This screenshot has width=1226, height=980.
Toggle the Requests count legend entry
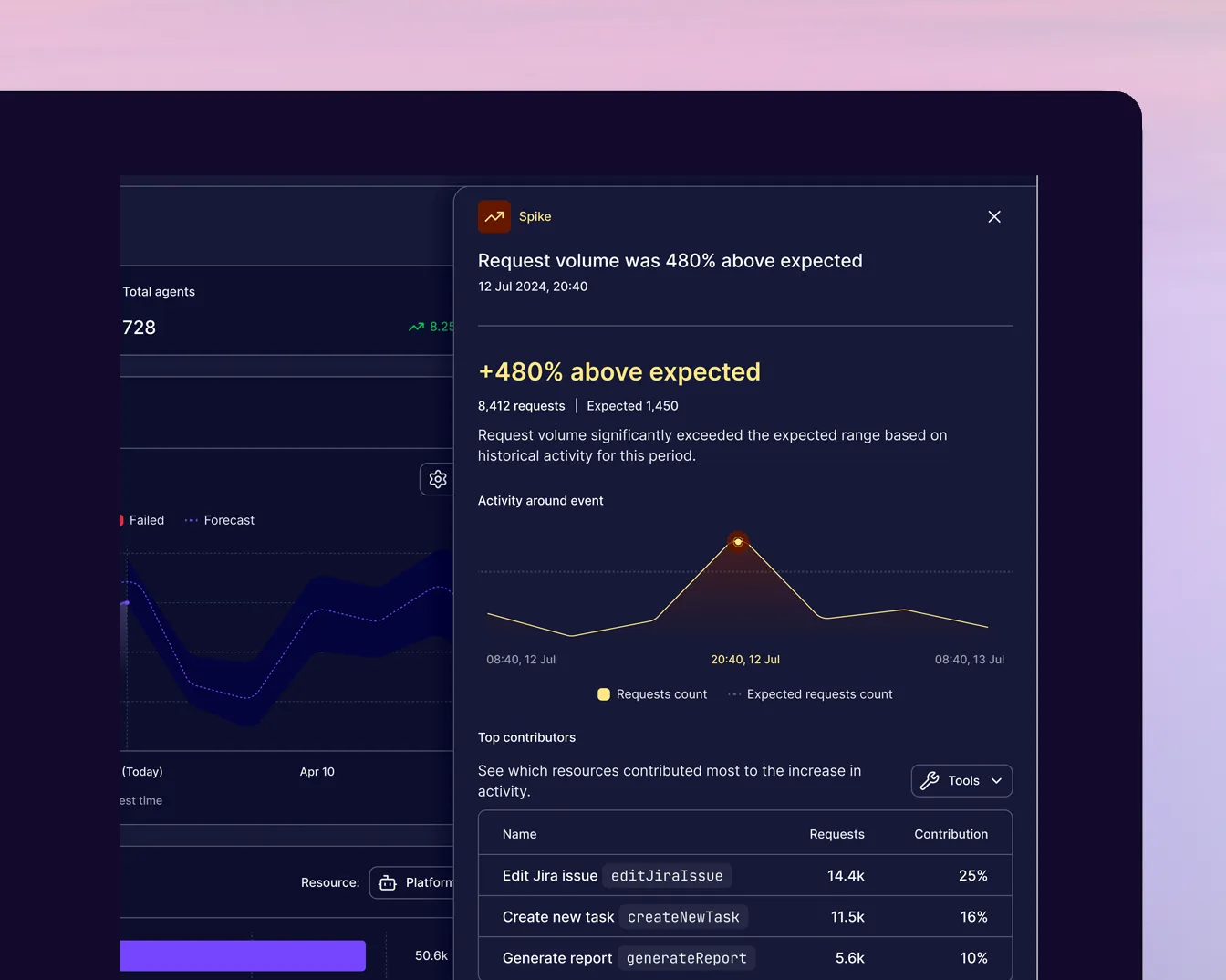pyautogui.click(x=652, y=694)
